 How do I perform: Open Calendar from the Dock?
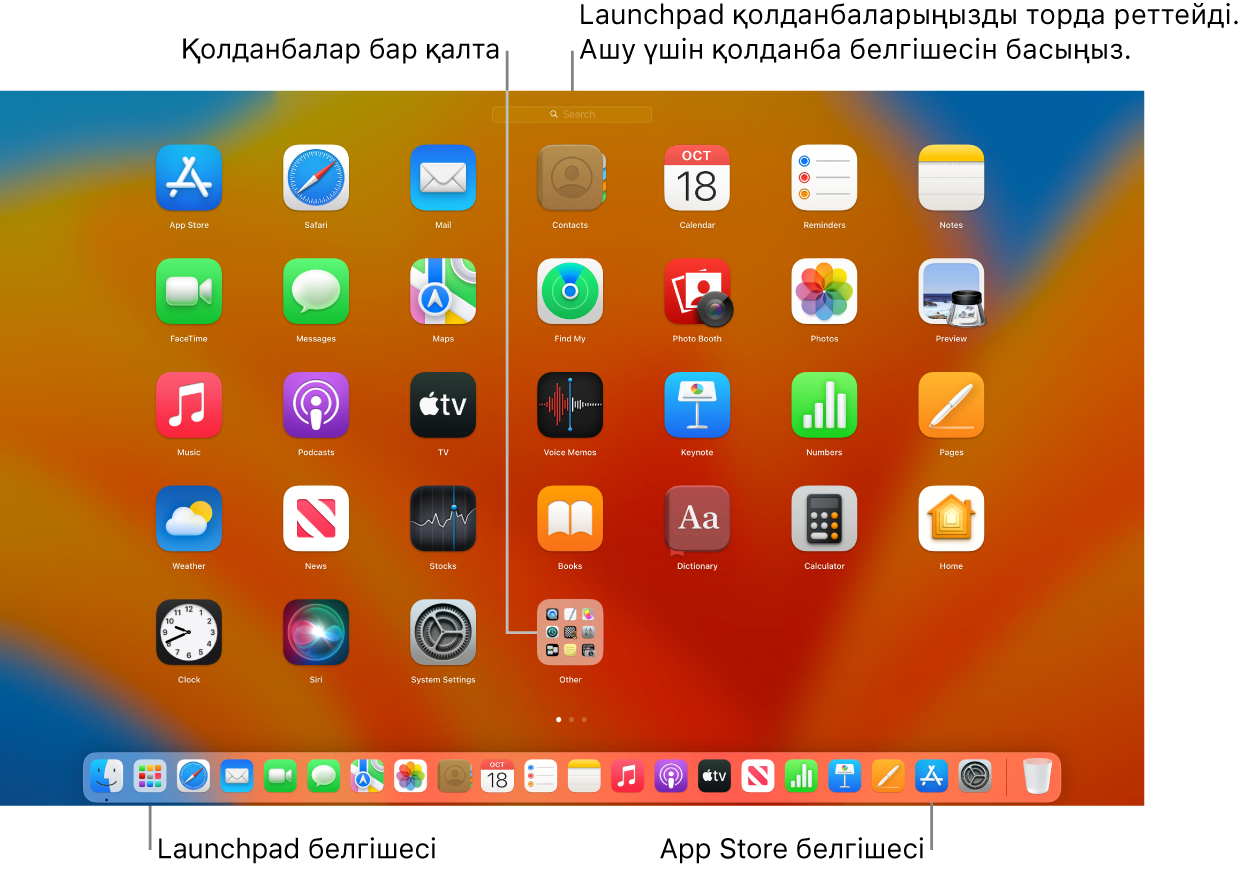(498, 776)
